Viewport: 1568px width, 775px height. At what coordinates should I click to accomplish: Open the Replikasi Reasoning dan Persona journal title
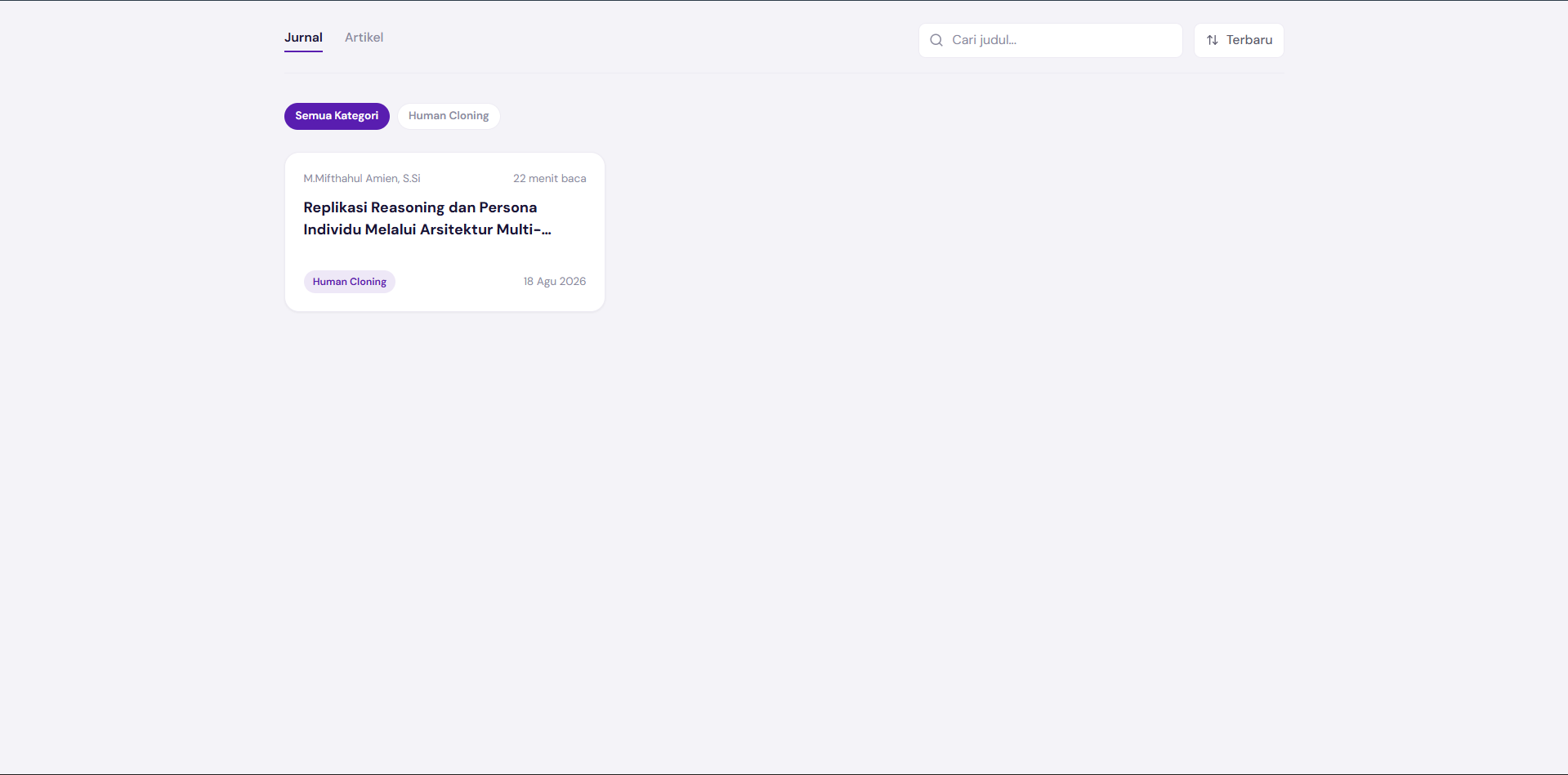tap(427, 218)
